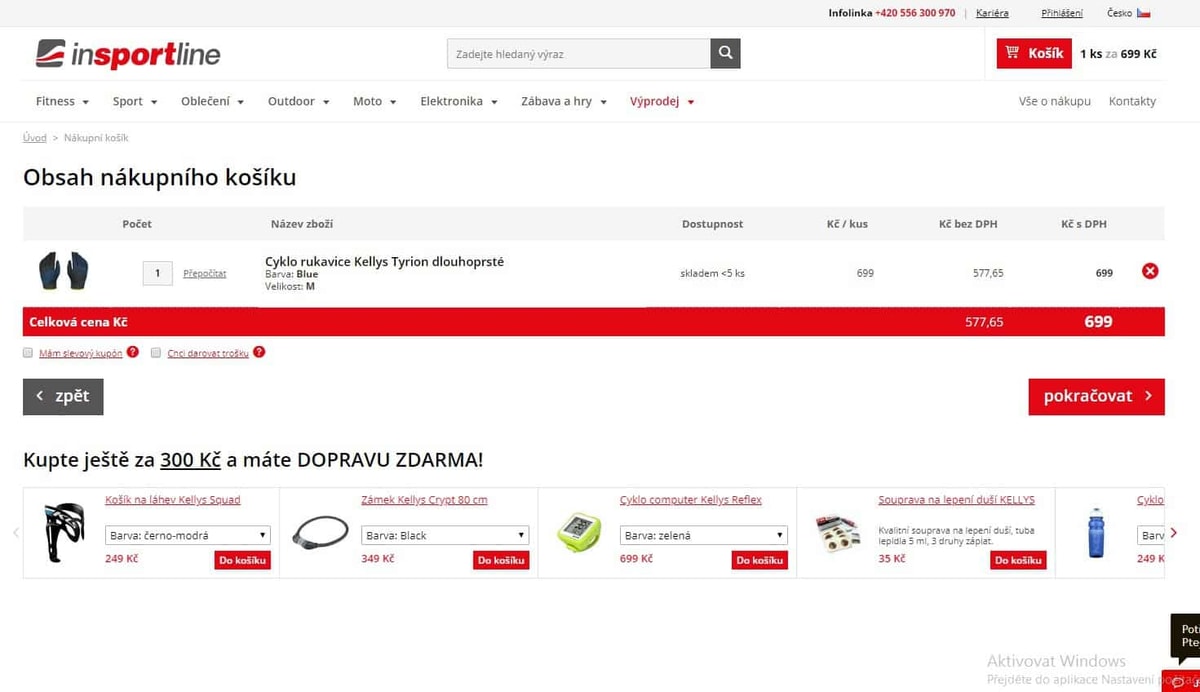
Task: Click the Cyklo rukavice Kellys Tyrion dlouhoprsté name
Action: 385,261
